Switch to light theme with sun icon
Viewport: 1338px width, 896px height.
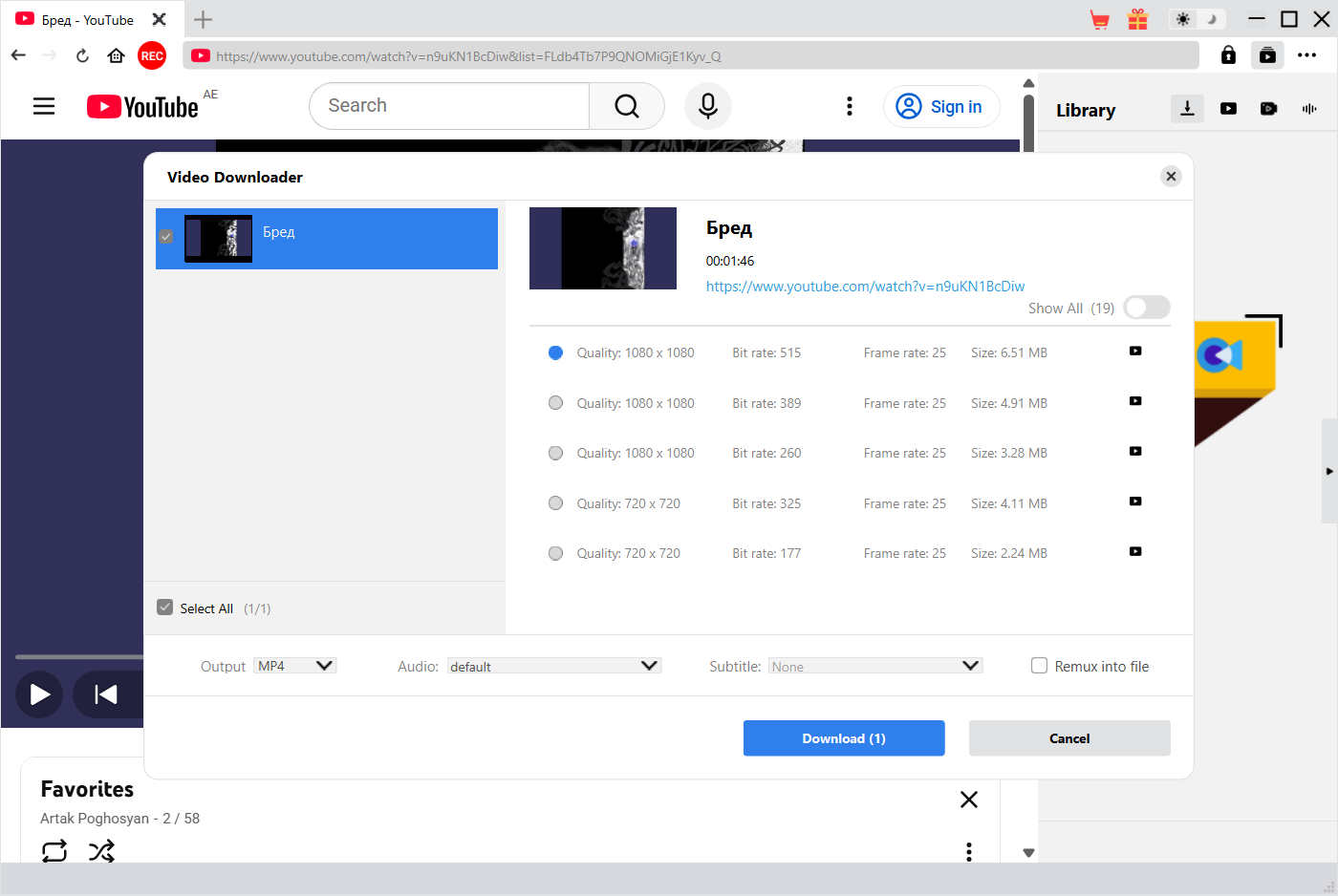click(1183, 20)
